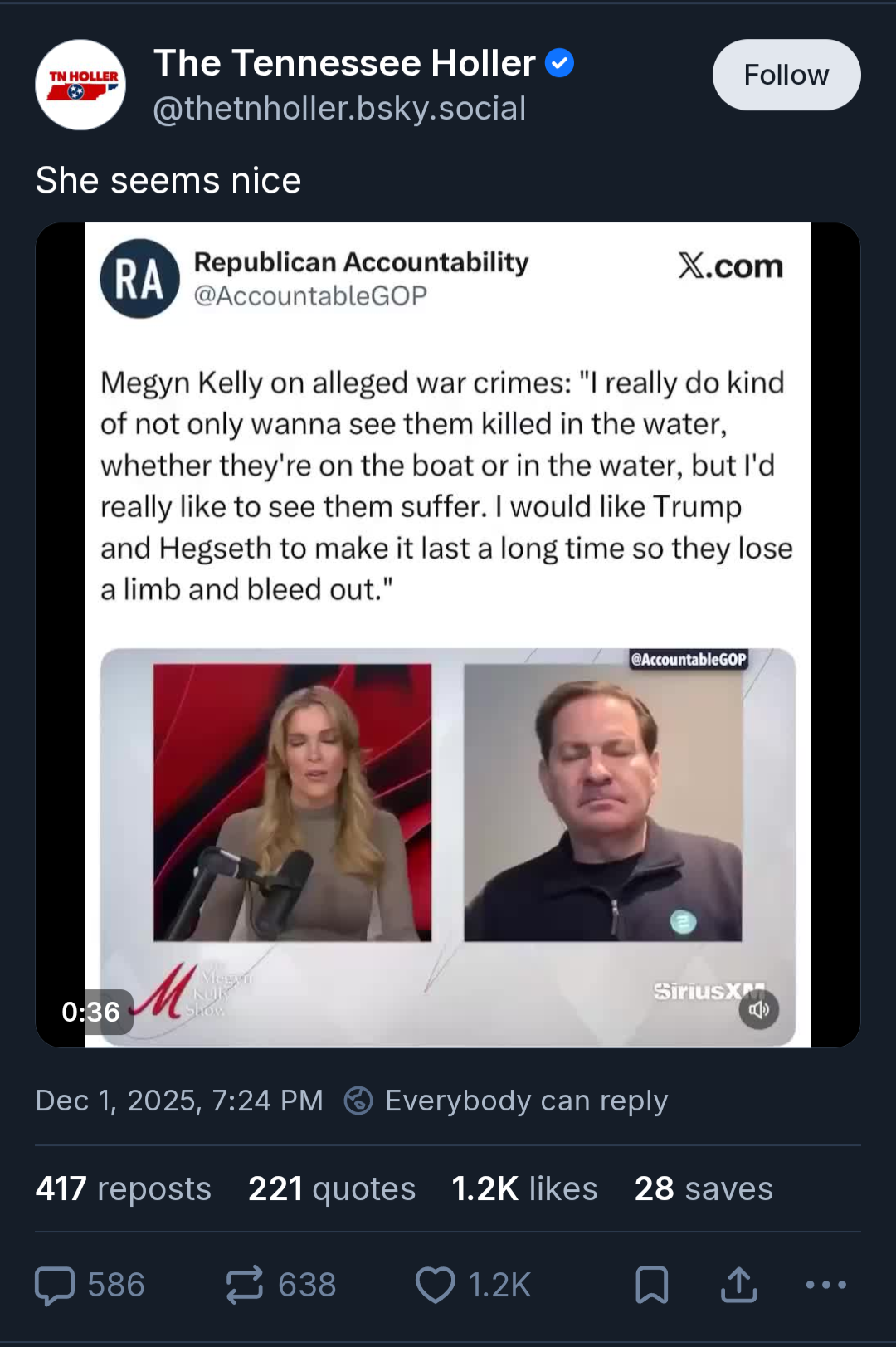896x1347 pixels.
Task: Click the 0:36 video duration badge
Action: (90, 1012)
